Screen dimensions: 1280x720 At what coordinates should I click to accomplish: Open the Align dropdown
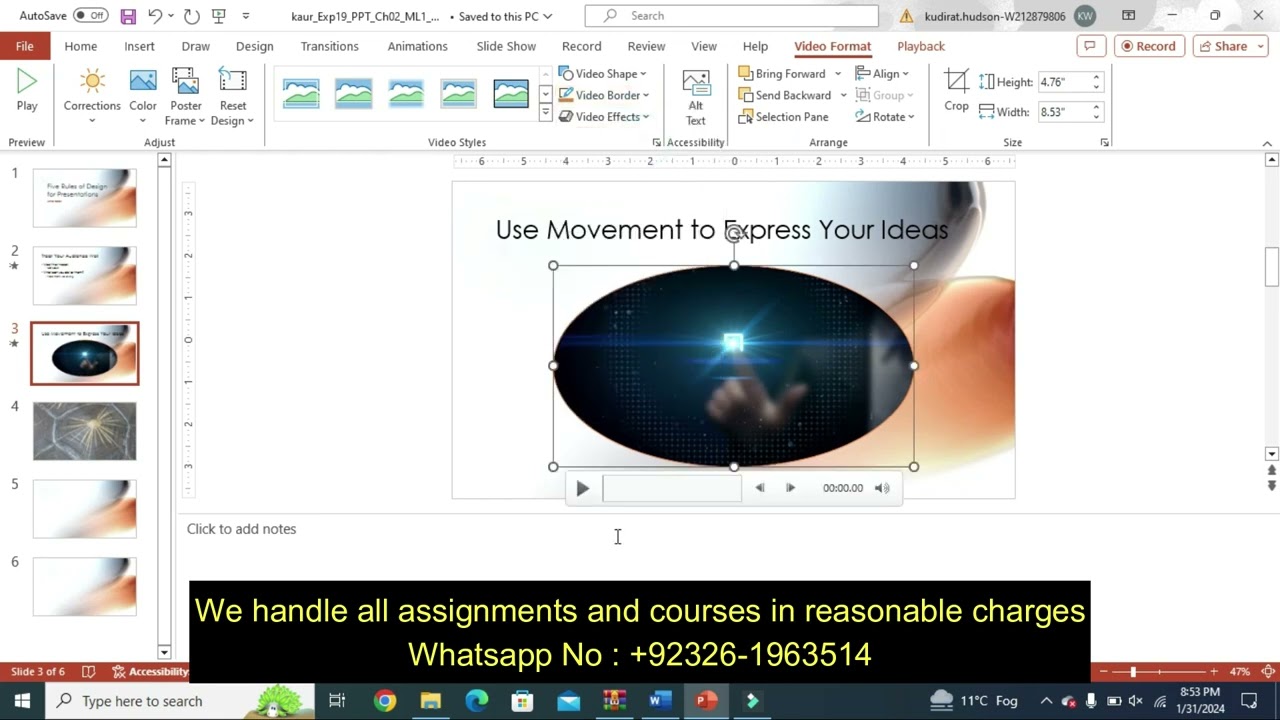click(882, 74)
